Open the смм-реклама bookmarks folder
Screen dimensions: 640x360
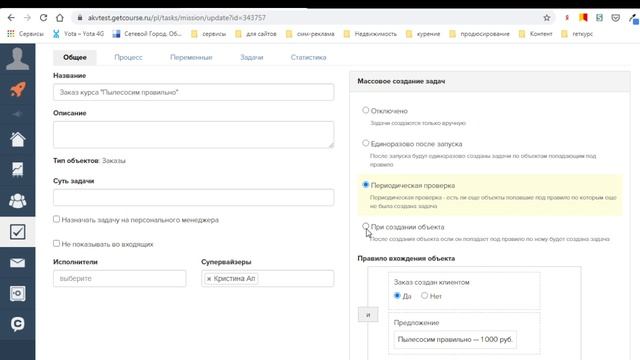(310, 34)
